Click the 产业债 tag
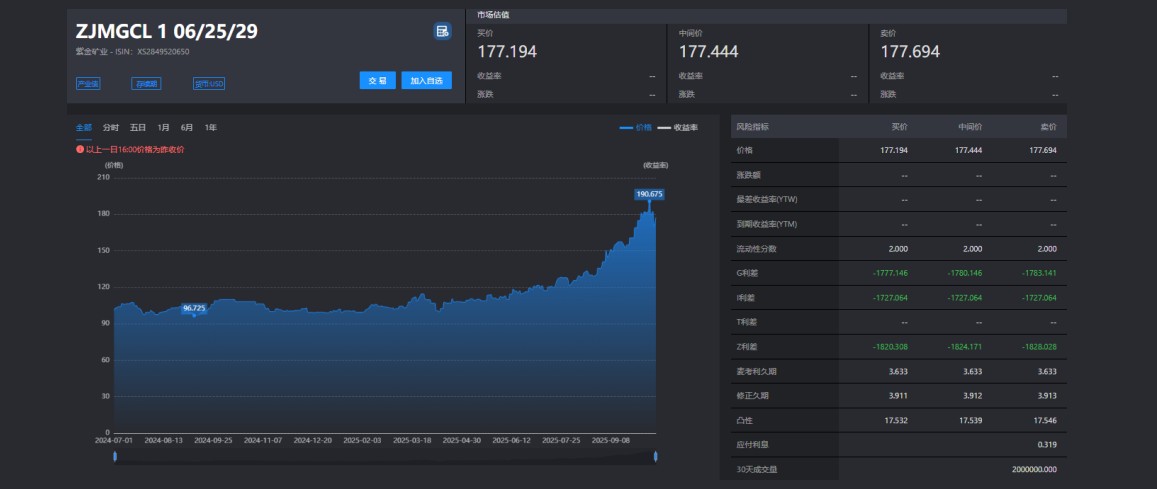The image size is (1157, 489). [88, 84]
